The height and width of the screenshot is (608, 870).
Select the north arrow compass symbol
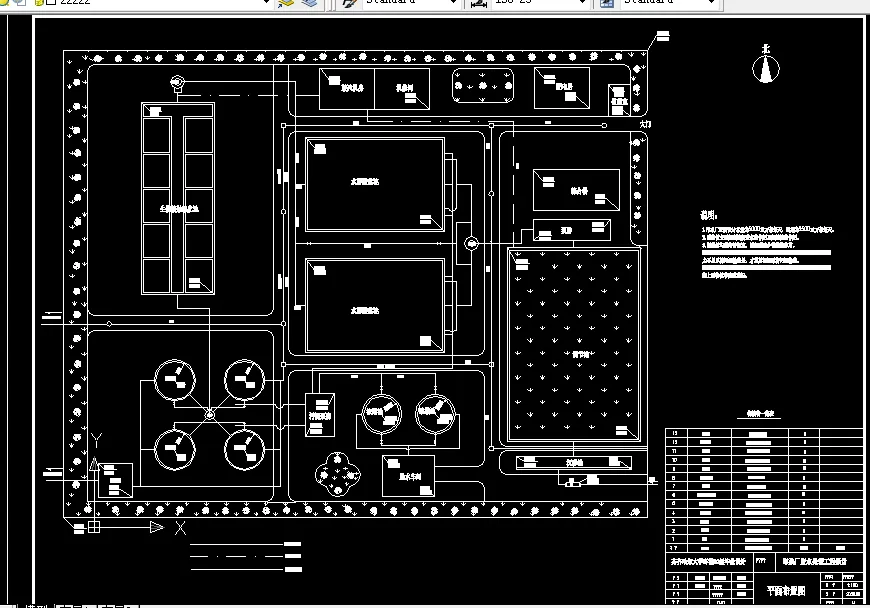point(766,64)
